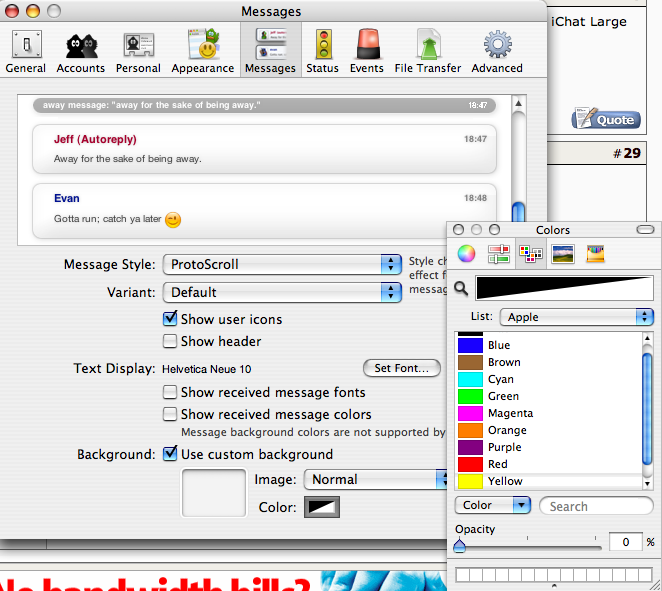The width and height of the screenshot is (662, 591).
Task: Click "Helvetica Neue 10" font label
Action: coord(206,369)
